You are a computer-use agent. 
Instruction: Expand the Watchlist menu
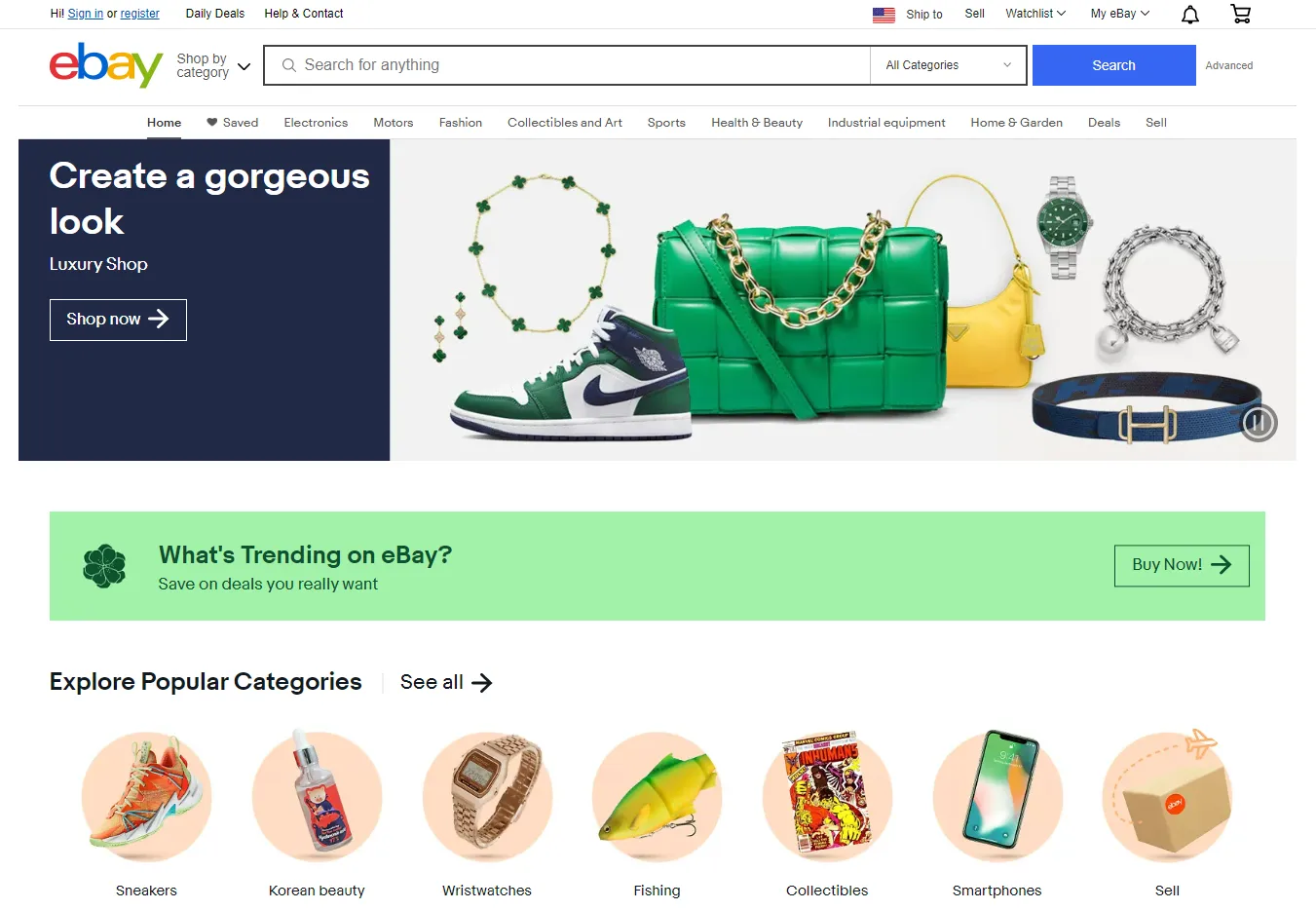point(1035,14)
